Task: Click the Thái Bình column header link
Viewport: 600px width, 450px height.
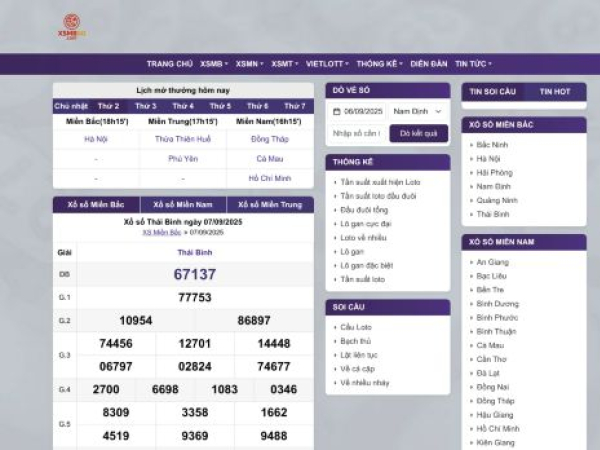Action: click(195, 253)
